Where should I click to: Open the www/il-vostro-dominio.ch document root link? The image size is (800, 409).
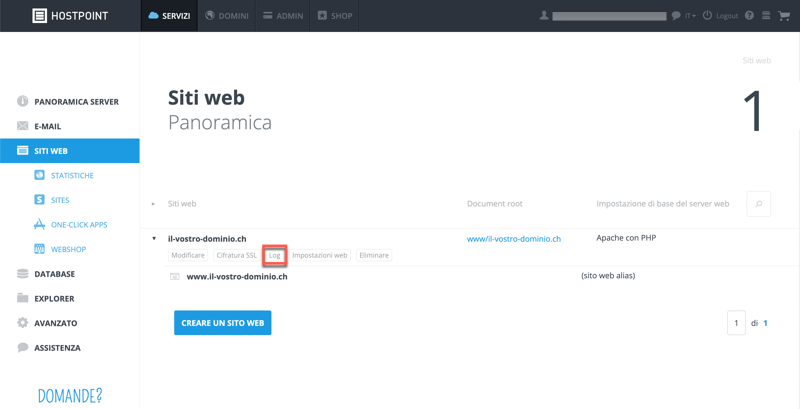[514, 239]
